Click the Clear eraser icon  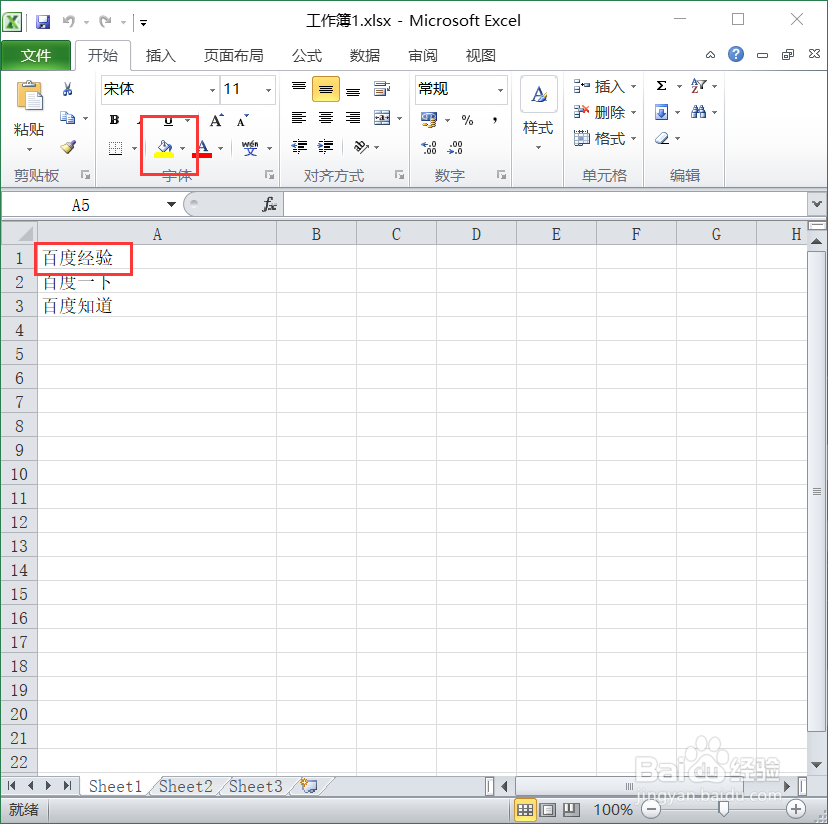pos(662,138)
